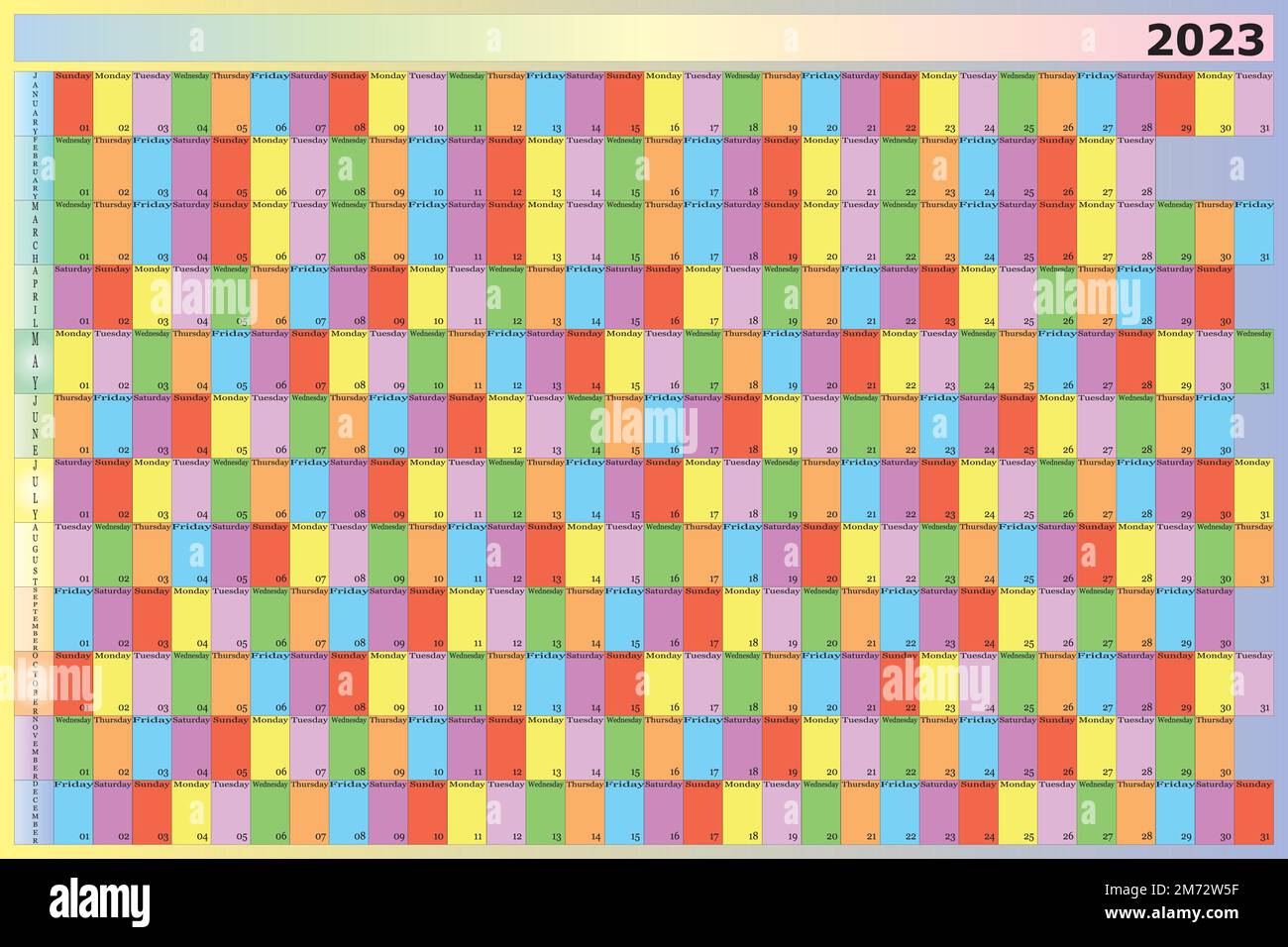The image size is (1288, 947).
Task: Click the September 30 Saturday cell
Action: (x=1215, y=618)
